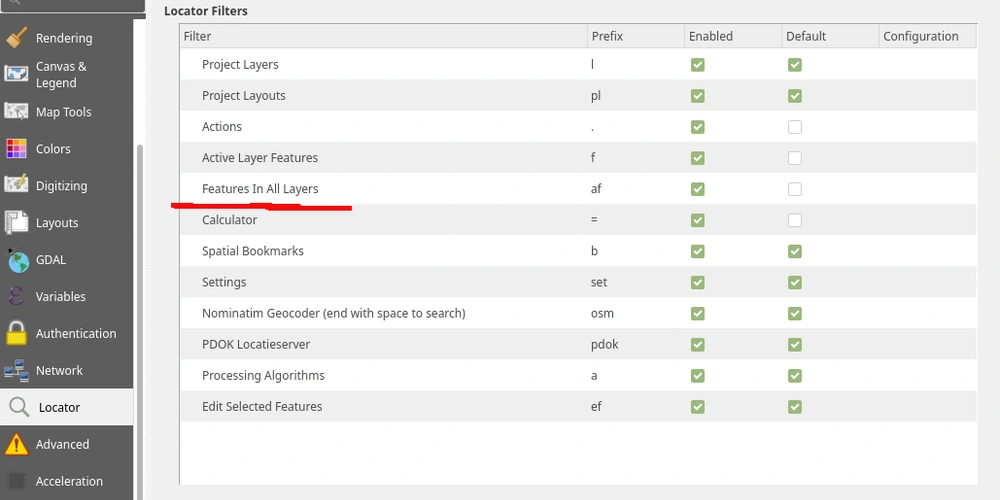The height and width of the screenshot is (500, 1000).
Task: Go to Variables settings label
Action: [61, 297]
